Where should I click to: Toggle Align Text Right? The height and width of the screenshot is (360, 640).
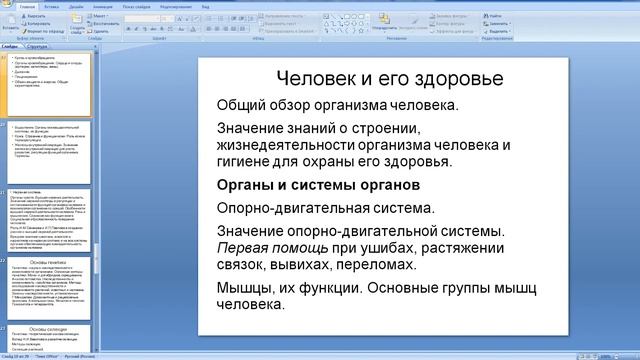tap(225, 29)
